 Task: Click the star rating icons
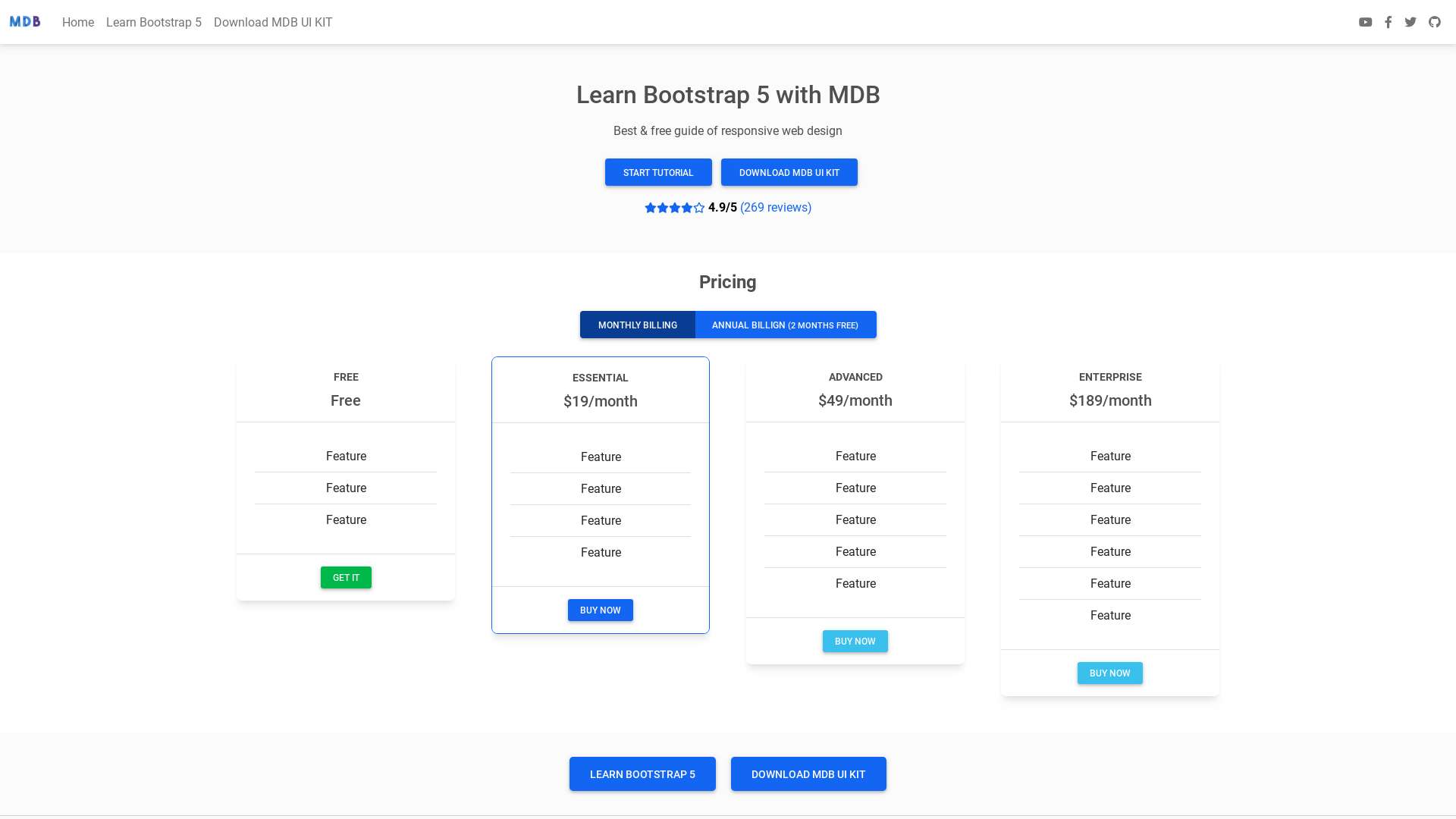click(675, 208)
